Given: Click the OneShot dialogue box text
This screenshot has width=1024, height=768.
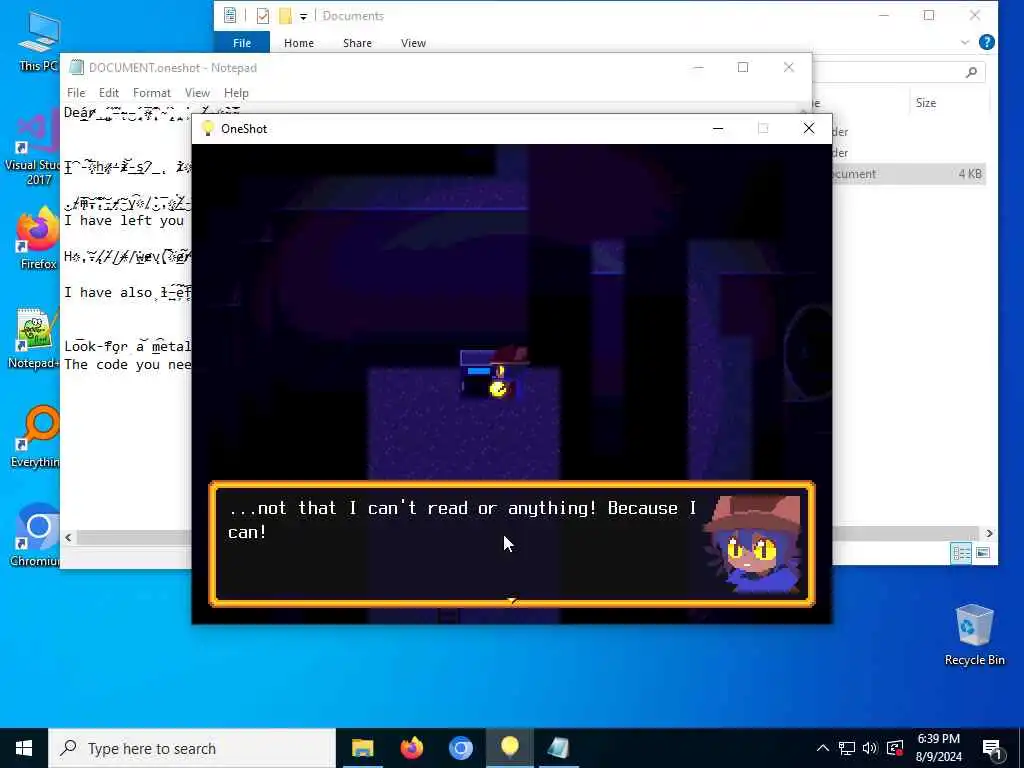Looking at the screenshot, I should (462, 520).
